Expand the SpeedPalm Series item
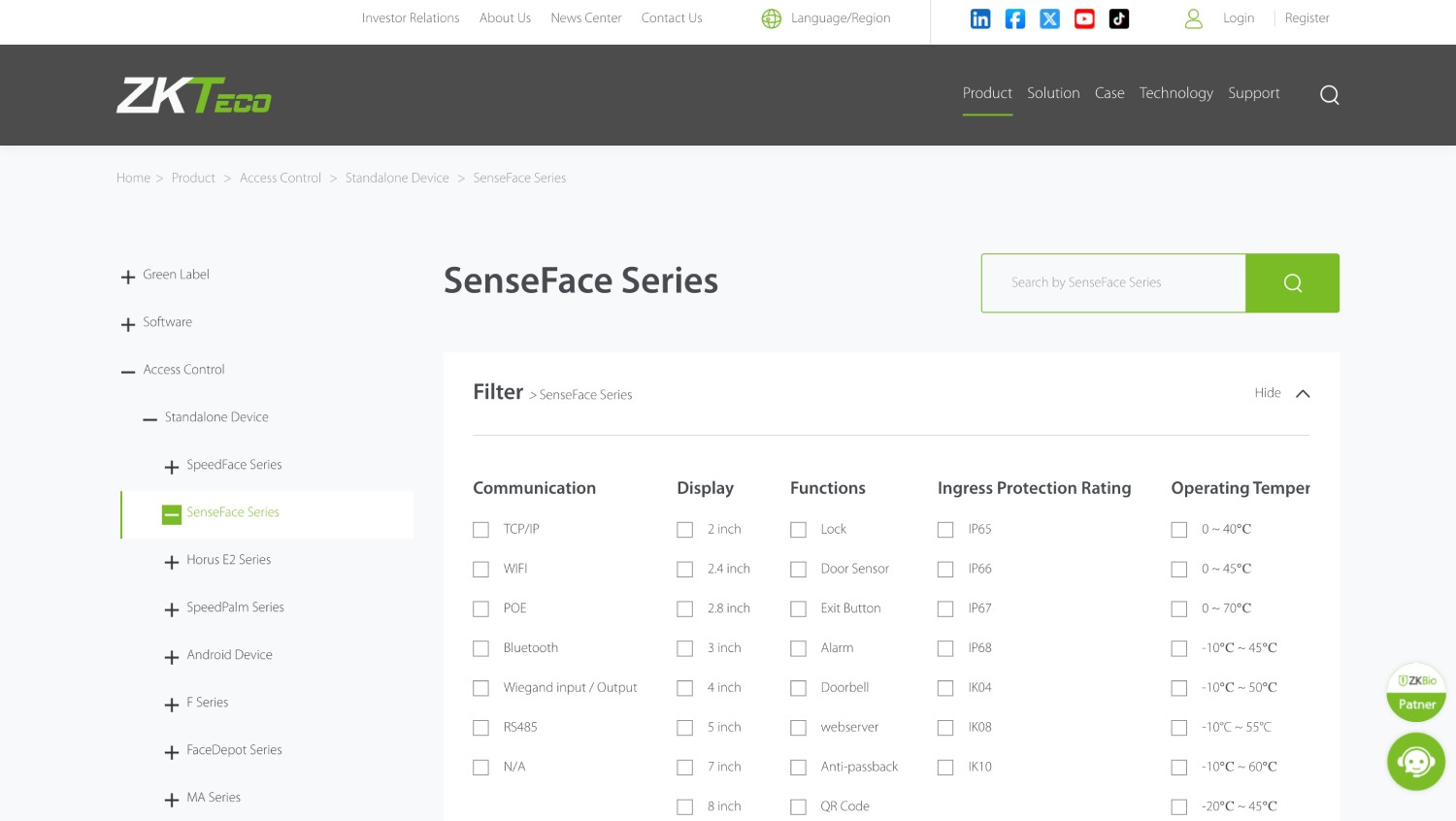Screen dimensions: 1456x821 (x=172, y=609)
